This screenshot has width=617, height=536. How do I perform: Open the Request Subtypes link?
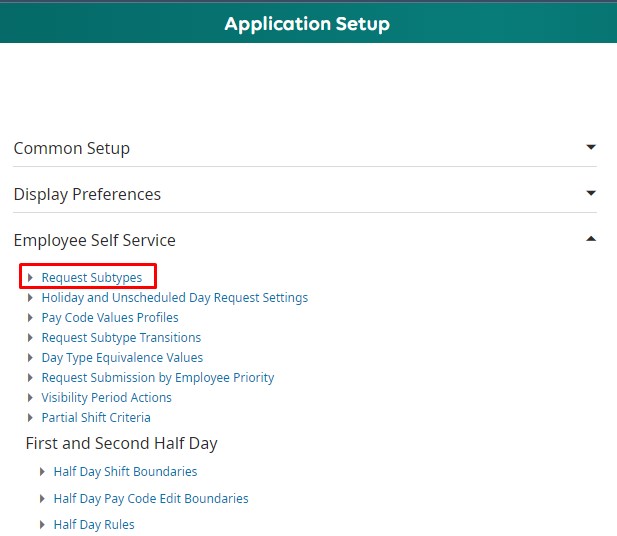[x=91, y=278]
